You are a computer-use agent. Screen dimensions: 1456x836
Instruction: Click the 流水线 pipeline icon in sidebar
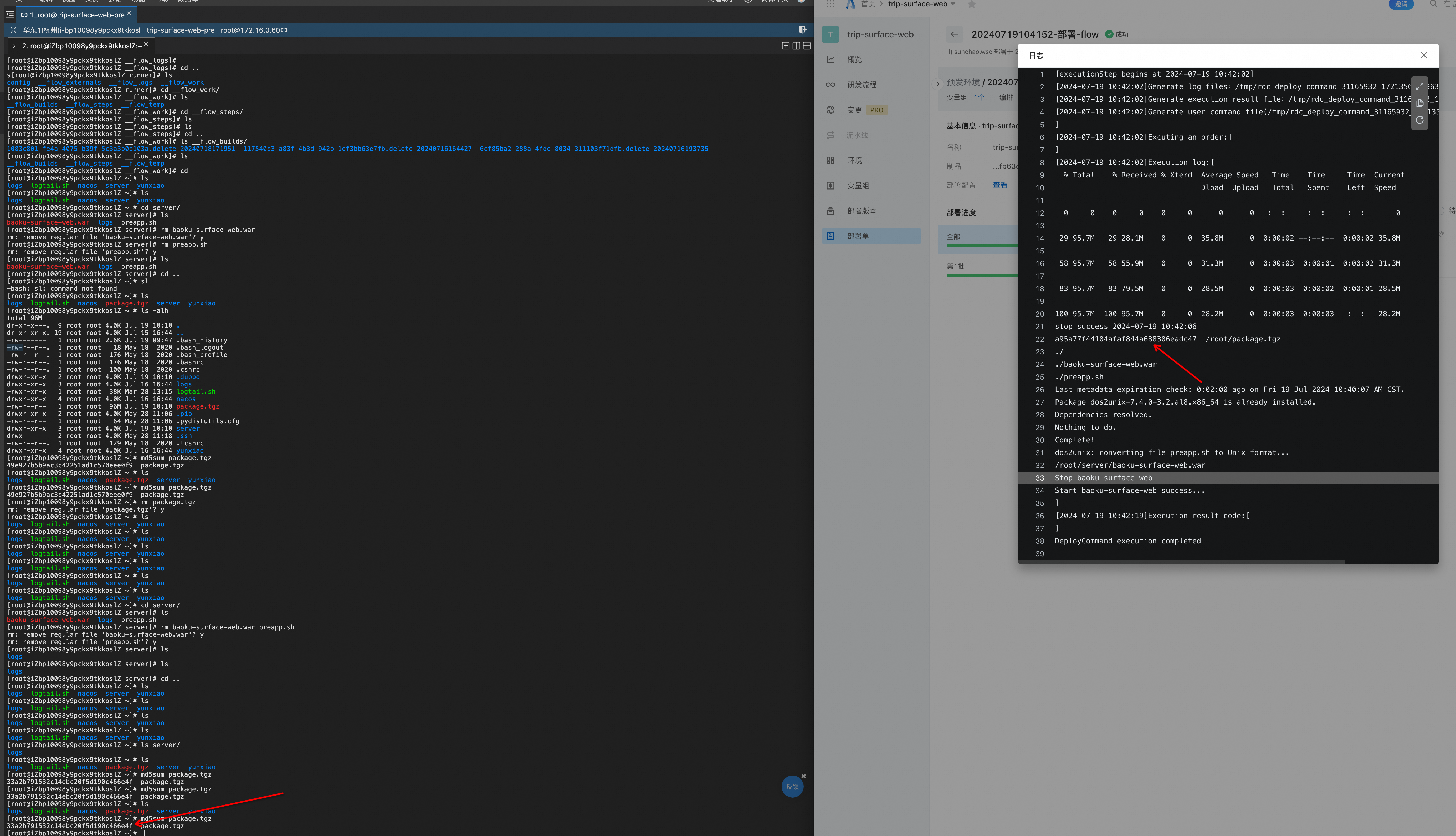click(830, 135)
